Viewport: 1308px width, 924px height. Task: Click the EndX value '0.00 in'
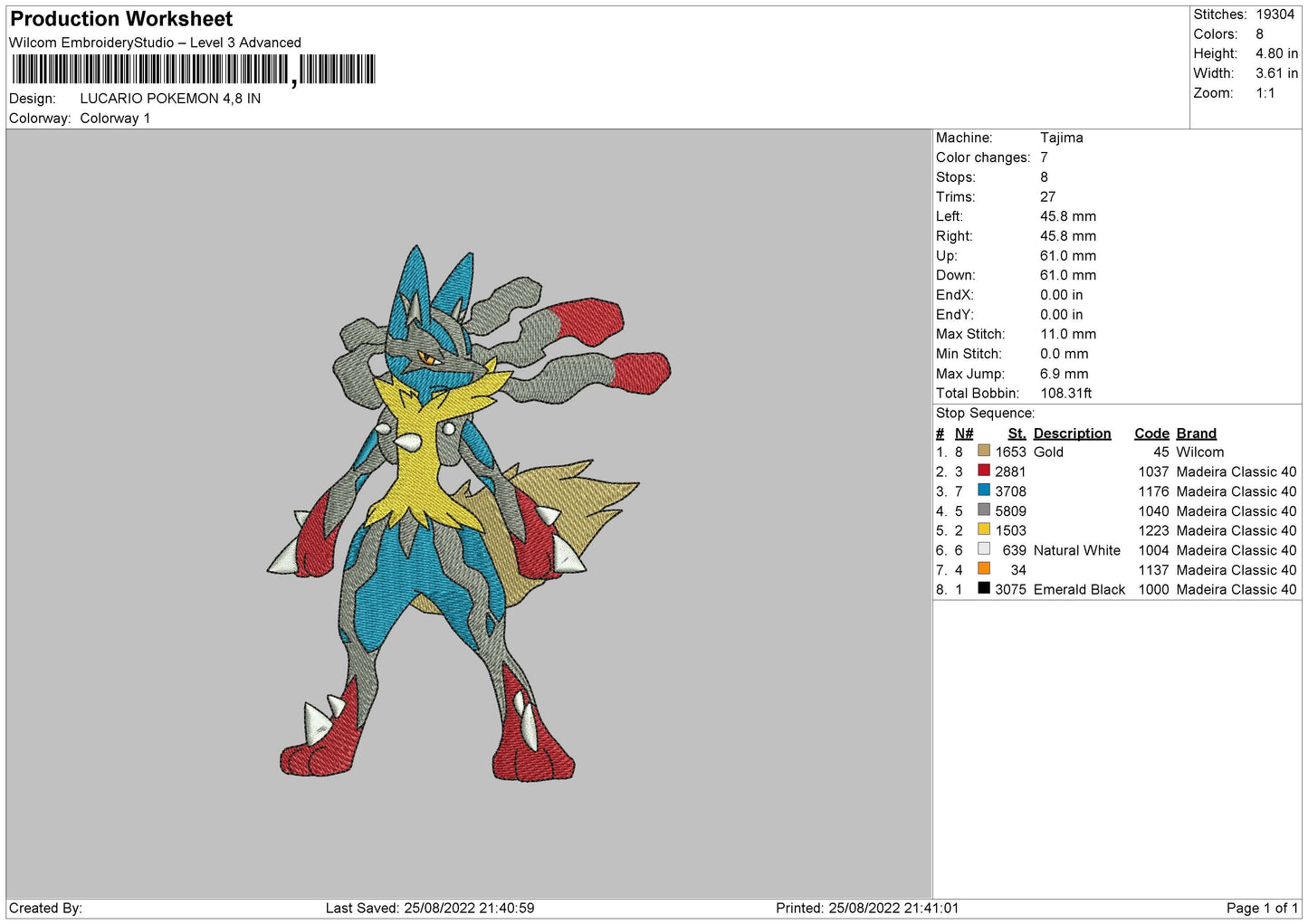[1062, 295]
